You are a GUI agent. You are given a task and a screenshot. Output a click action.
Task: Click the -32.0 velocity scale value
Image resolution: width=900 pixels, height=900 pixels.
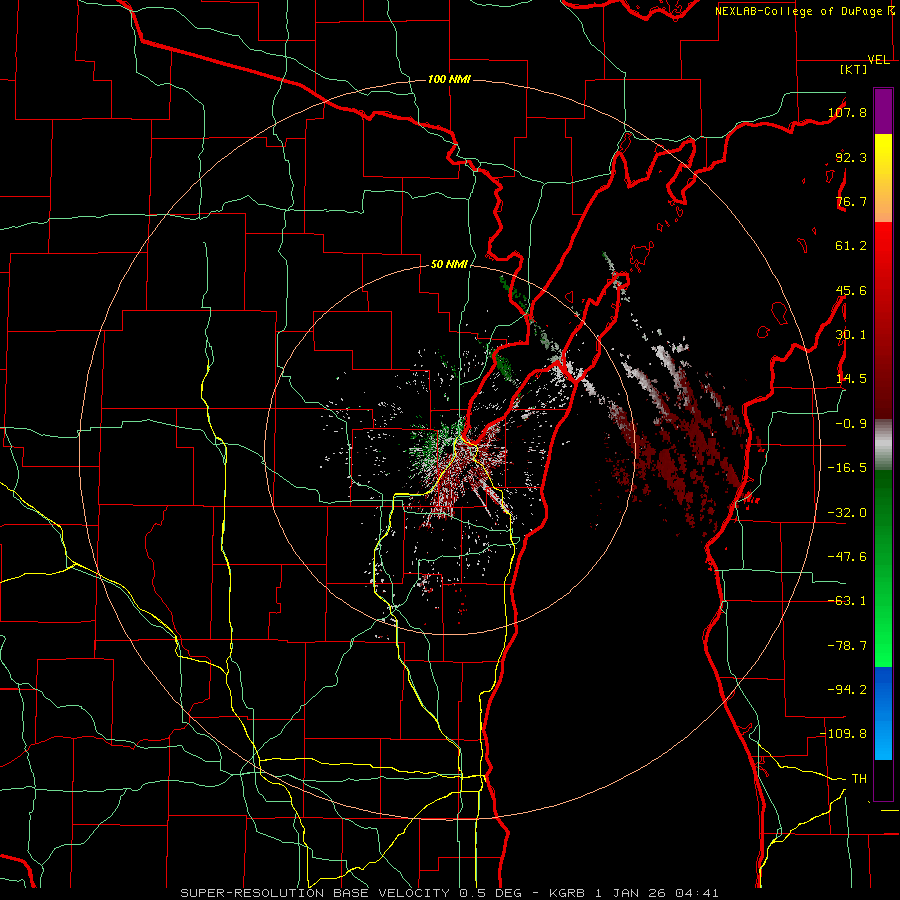(847, 513)
